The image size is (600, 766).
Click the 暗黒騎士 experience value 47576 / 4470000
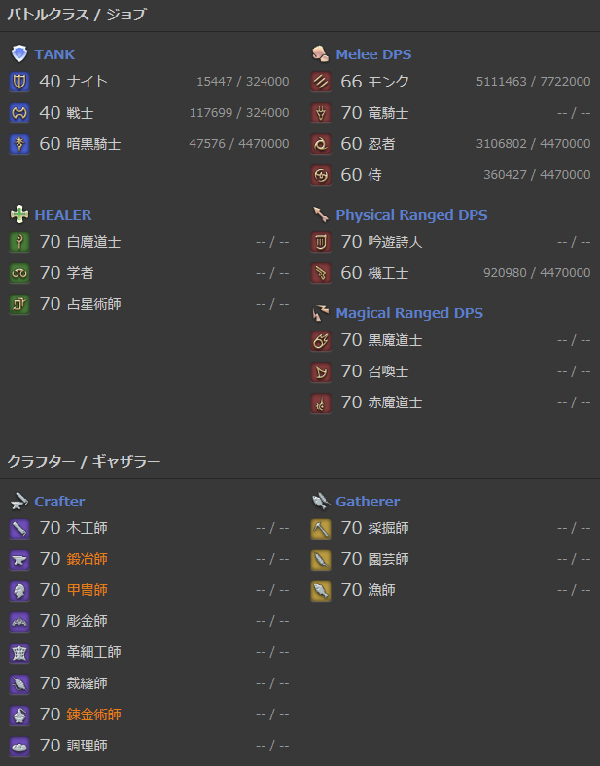239,144
